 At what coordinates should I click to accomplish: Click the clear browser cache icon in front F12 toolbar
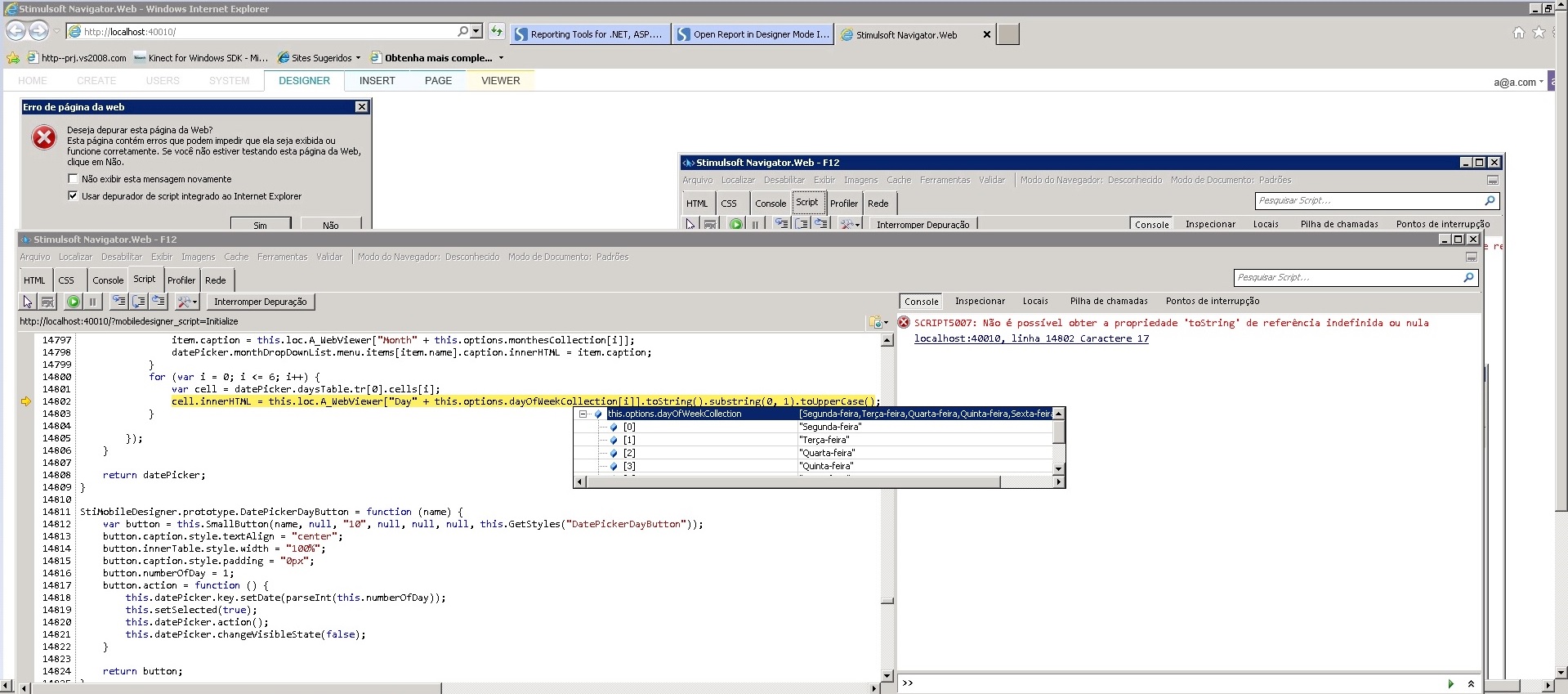47,302
